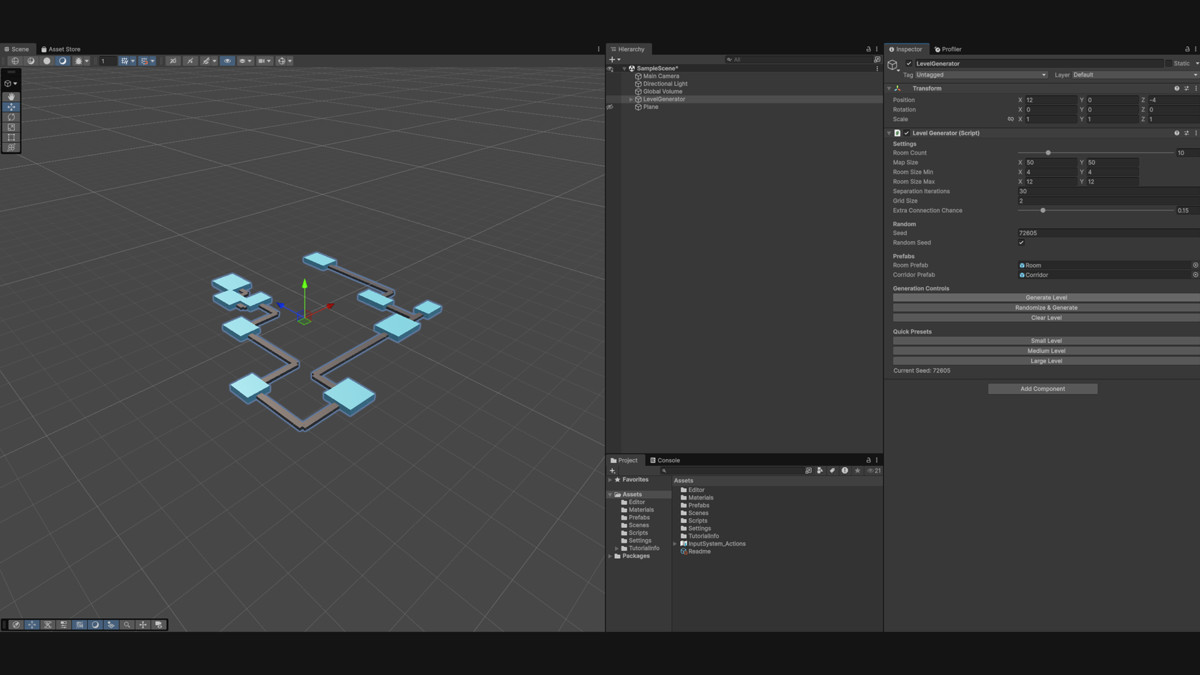Collapse the Transform component
Screen dimensions: 1200x675
(x=889, y=88)
